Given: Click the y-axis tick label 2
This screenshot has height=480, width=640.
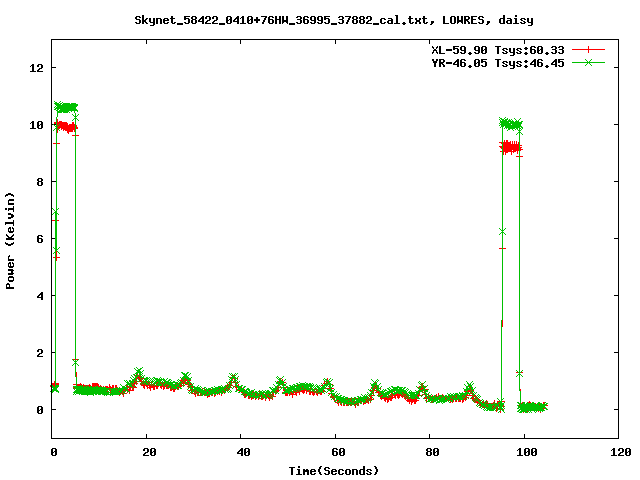Looking at the screenshot, I should 40,353.
